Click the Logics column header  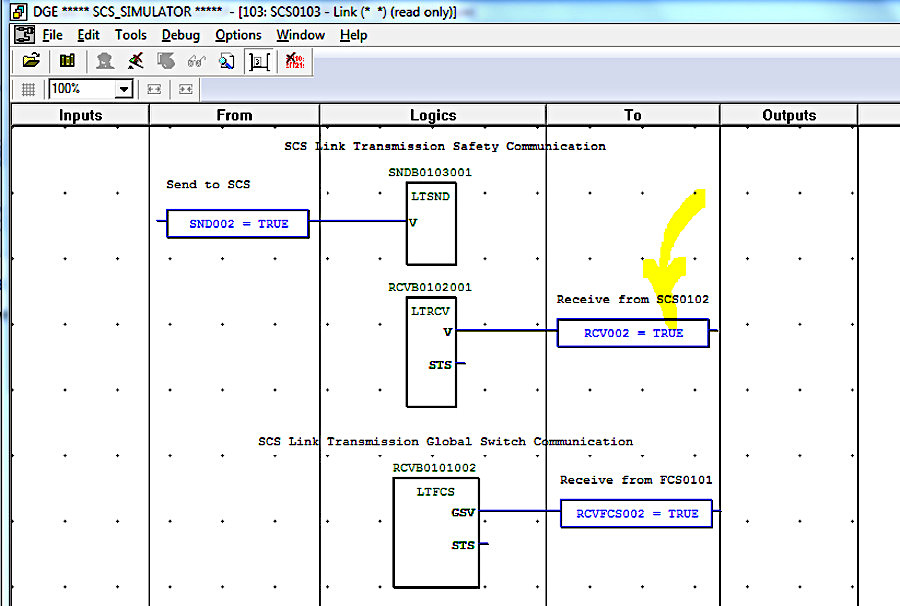click(x=433, y=115)
